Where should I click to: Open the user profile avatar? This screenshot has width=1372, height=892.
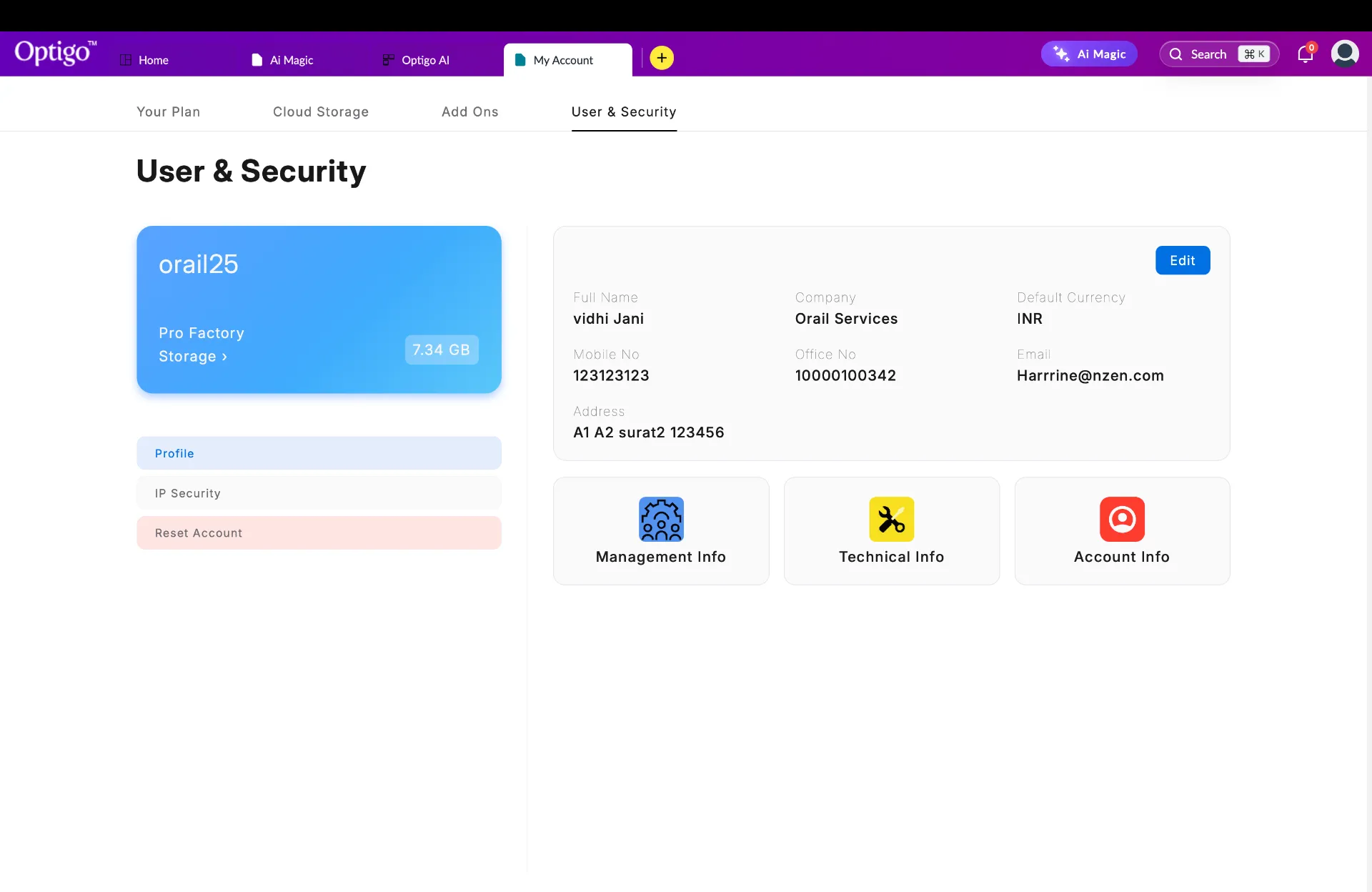1344,54
